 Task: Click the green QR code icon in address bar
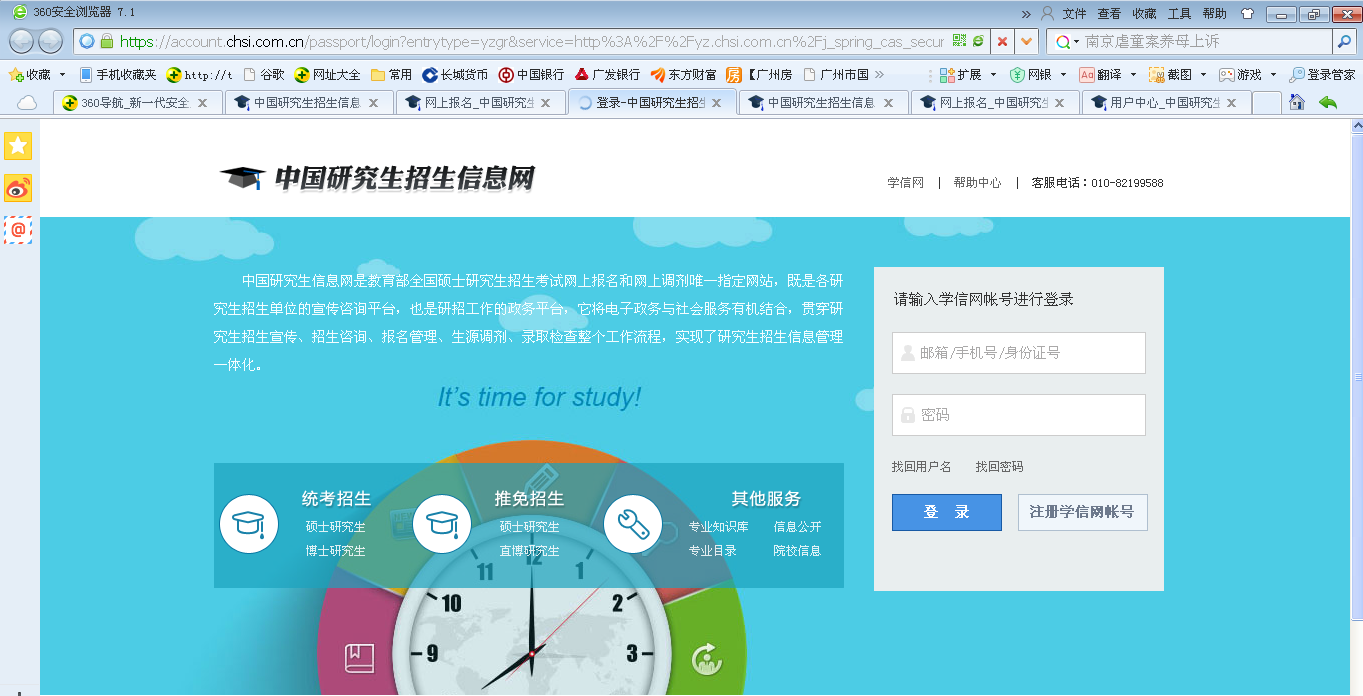click(x=959, y=41)
